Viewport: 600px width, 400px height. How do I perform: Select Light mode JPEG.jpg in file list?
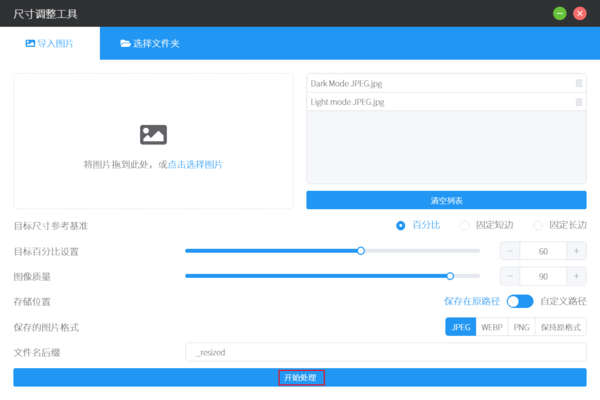point(446,102)
